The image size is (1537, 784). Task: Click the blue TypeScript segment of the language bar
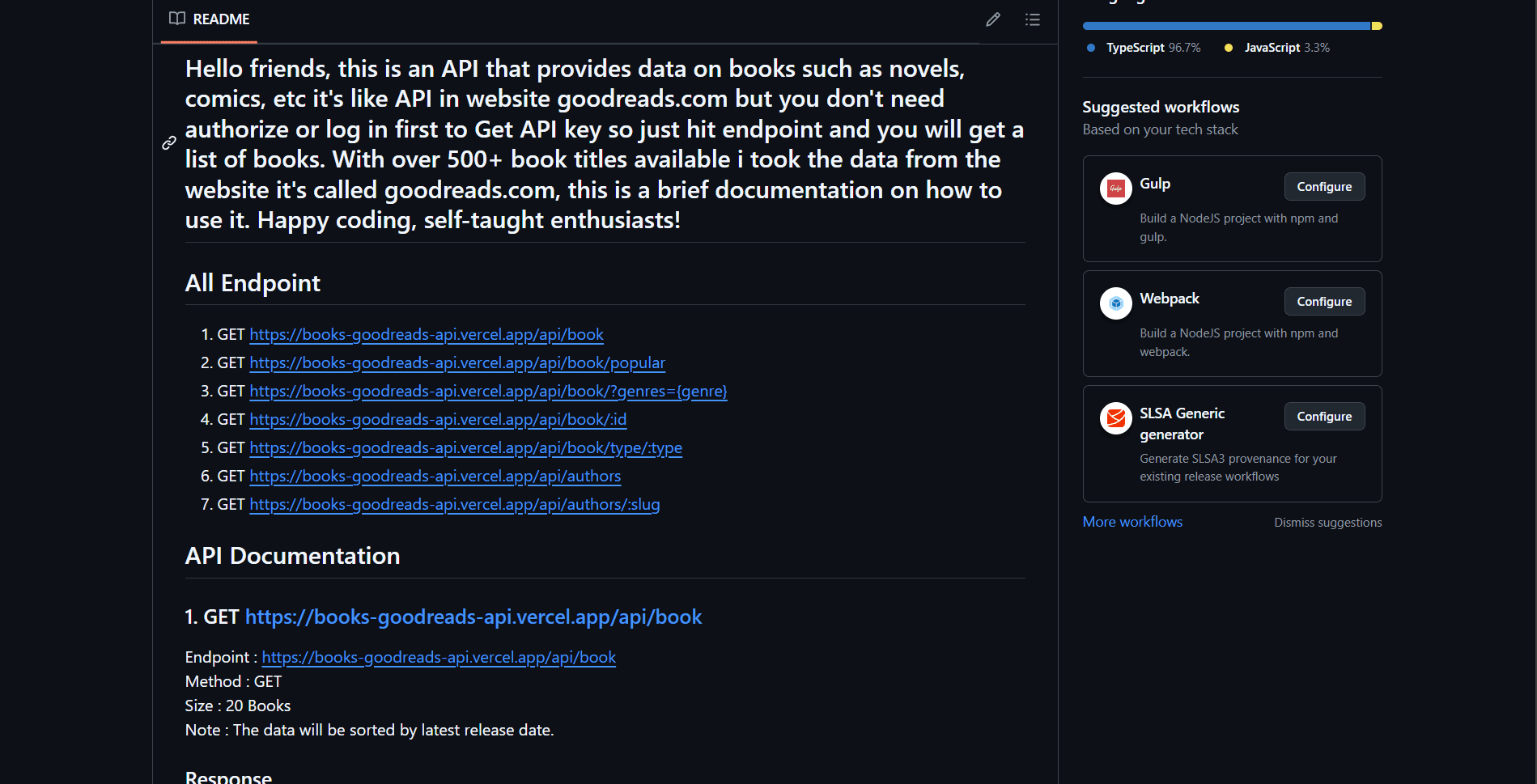(x=1226, y=26)
